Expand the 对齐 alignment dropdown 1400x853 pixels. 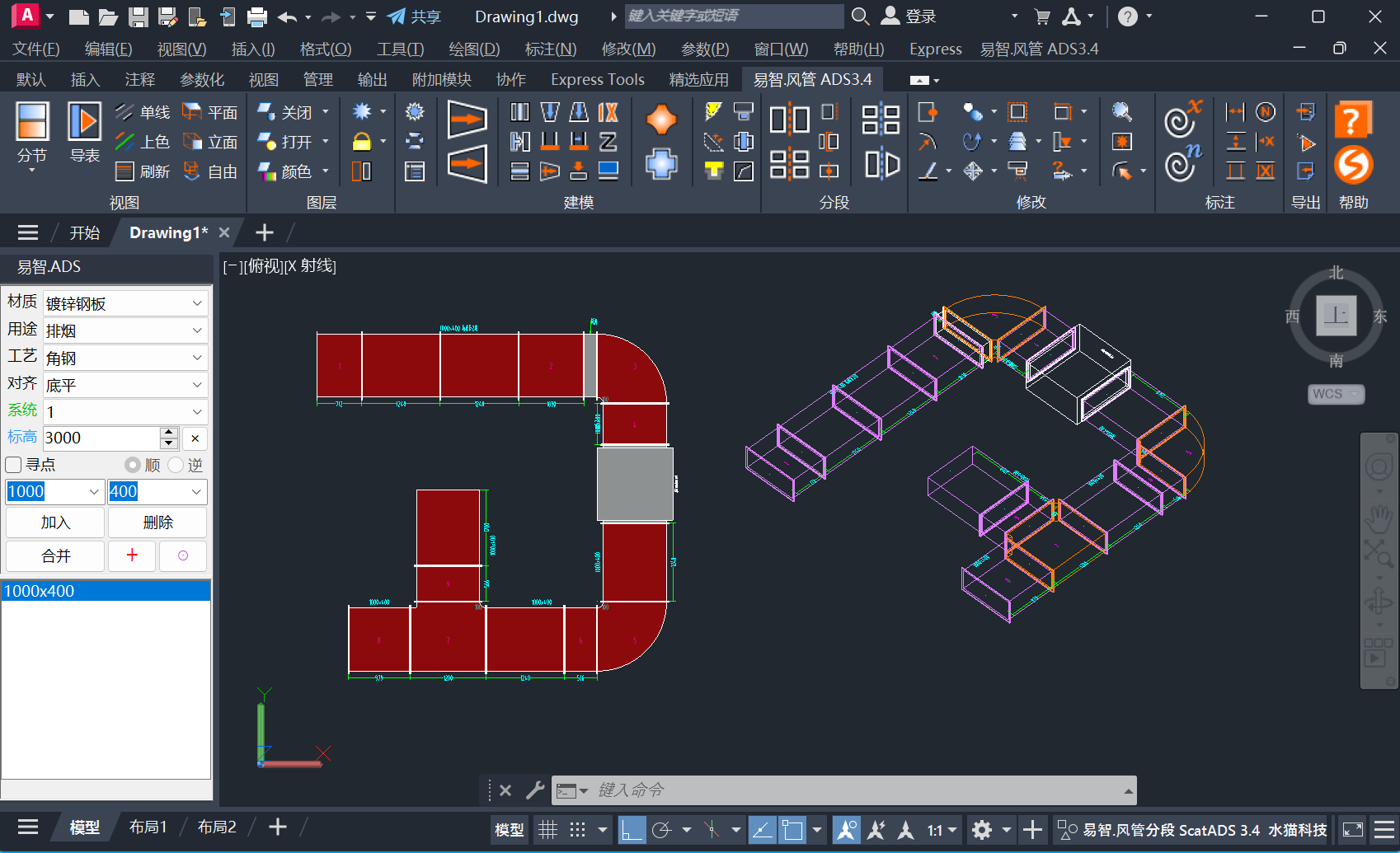tap(197, 385)
